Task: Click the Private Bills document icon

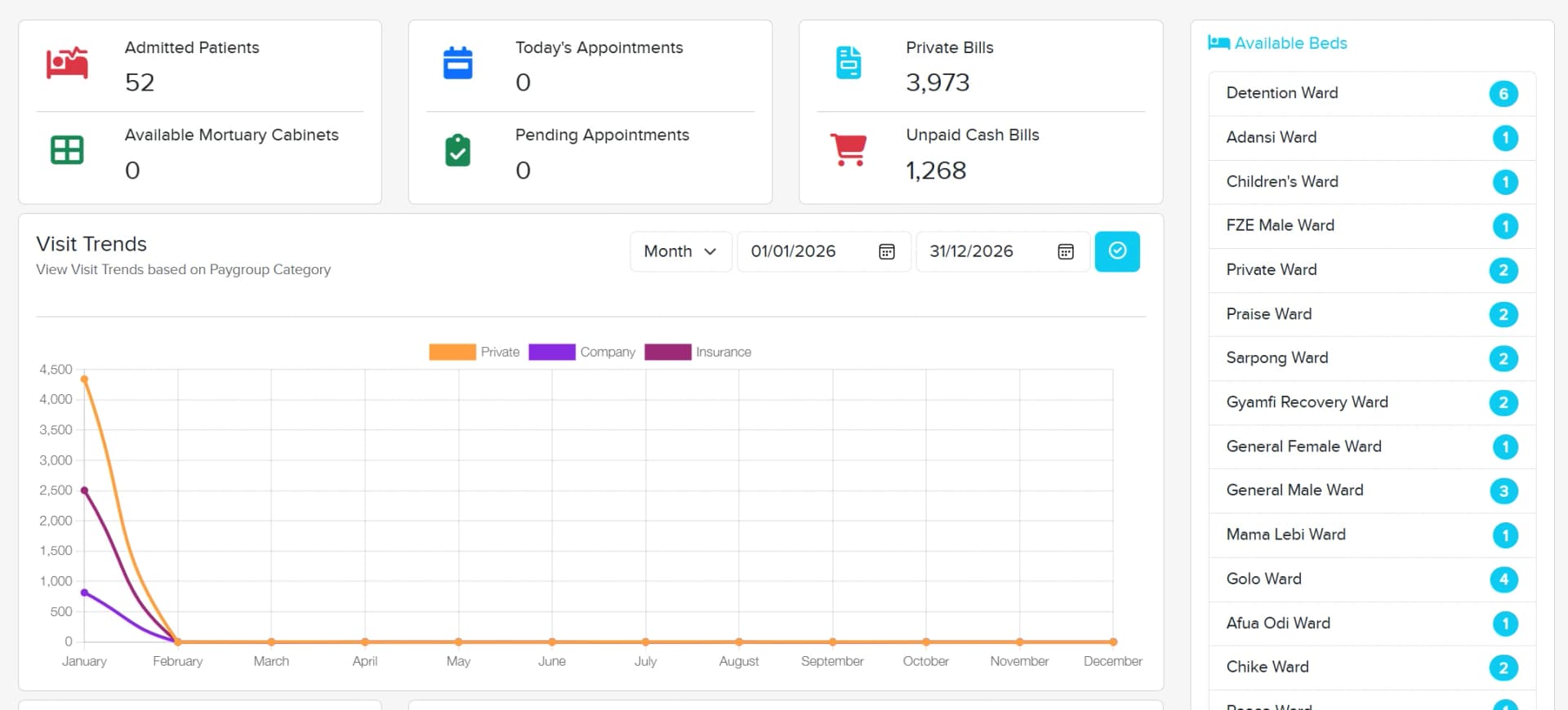Action: [849, 63]
